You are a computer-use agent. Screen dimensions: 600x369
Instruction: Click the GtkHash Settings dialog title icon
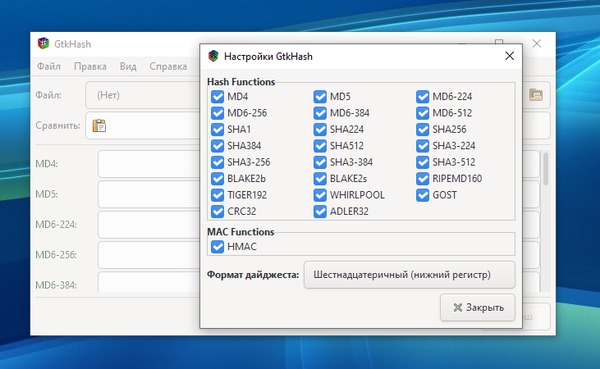(213, 56)
